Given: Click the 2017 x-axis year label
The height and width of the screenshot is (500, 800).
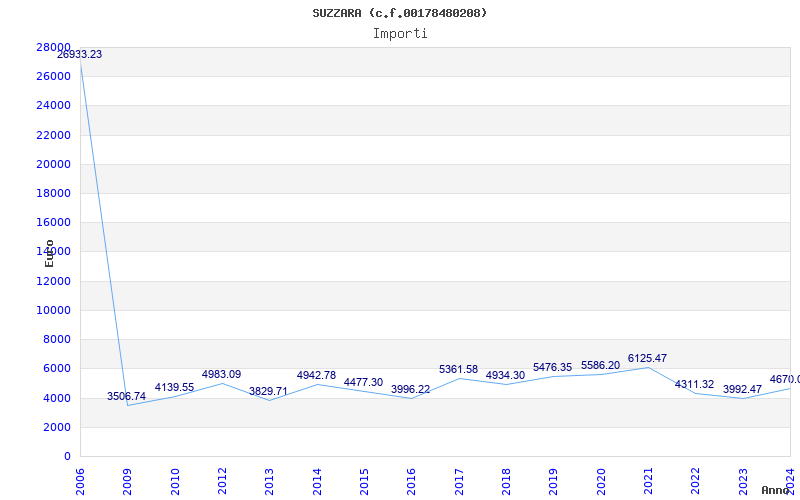Looking at the screenshot, I should click(x=459, y=481).
